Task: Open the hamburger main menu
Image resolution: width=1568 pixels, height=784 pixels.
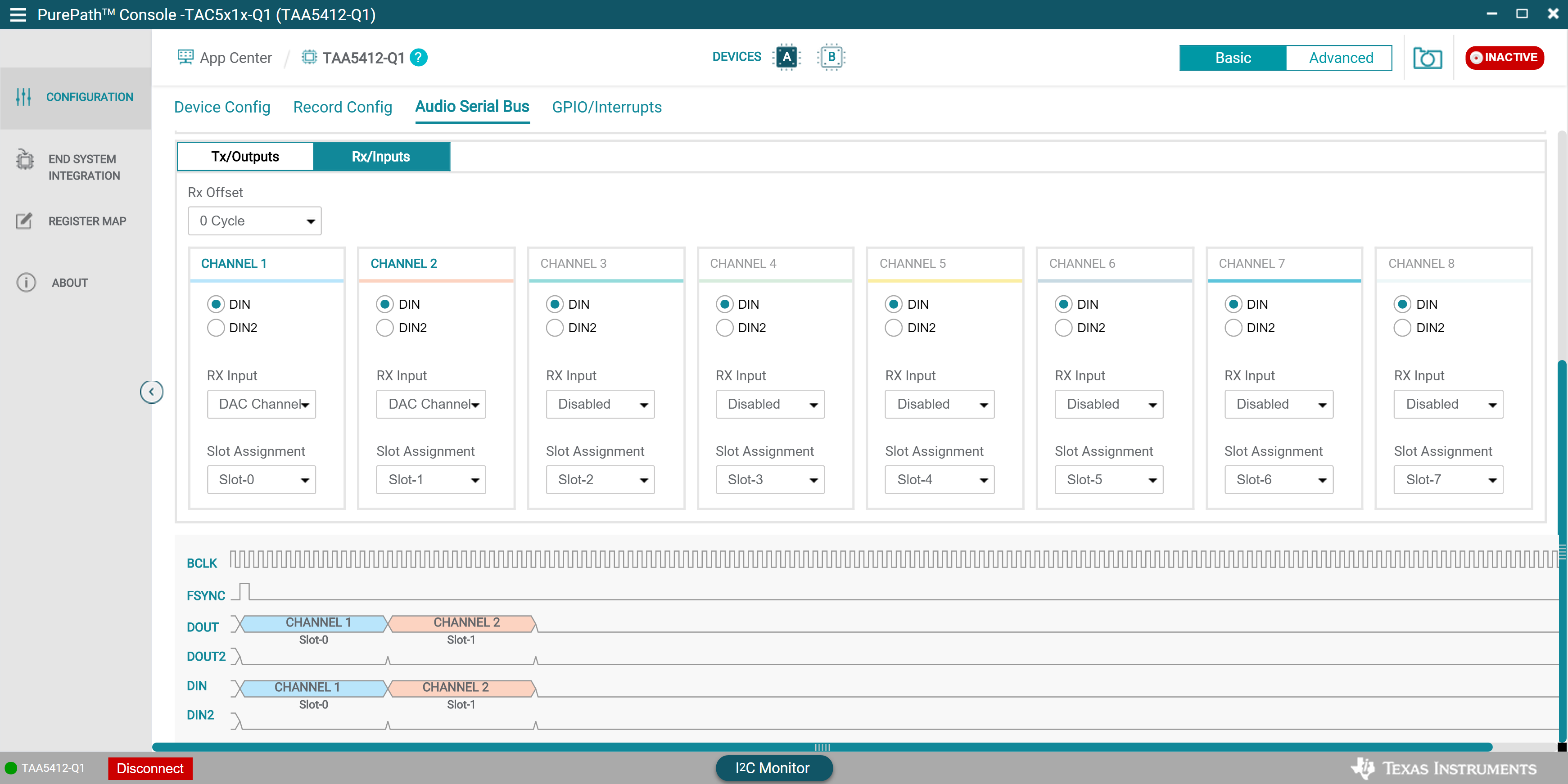Action: click(x=18, y=14)
